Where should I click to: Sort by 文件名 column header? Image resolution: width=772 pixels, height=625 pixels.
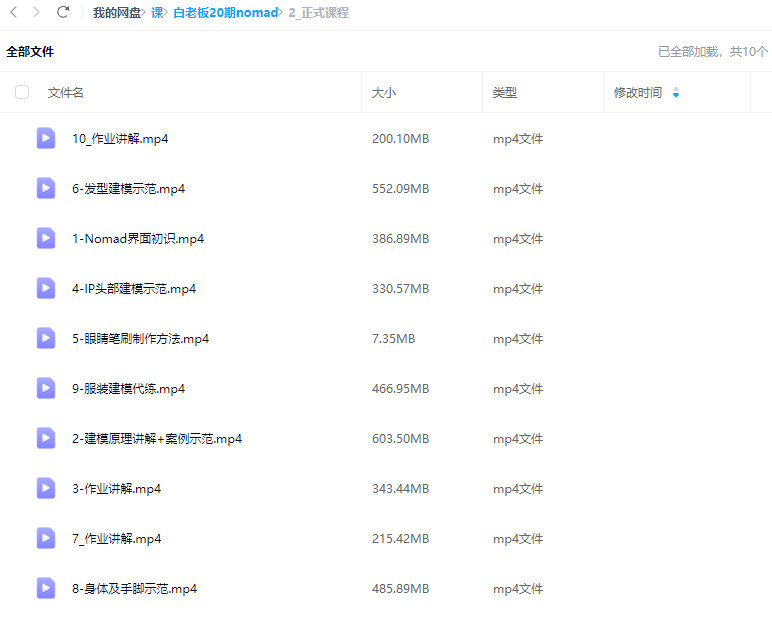point(66,93)
